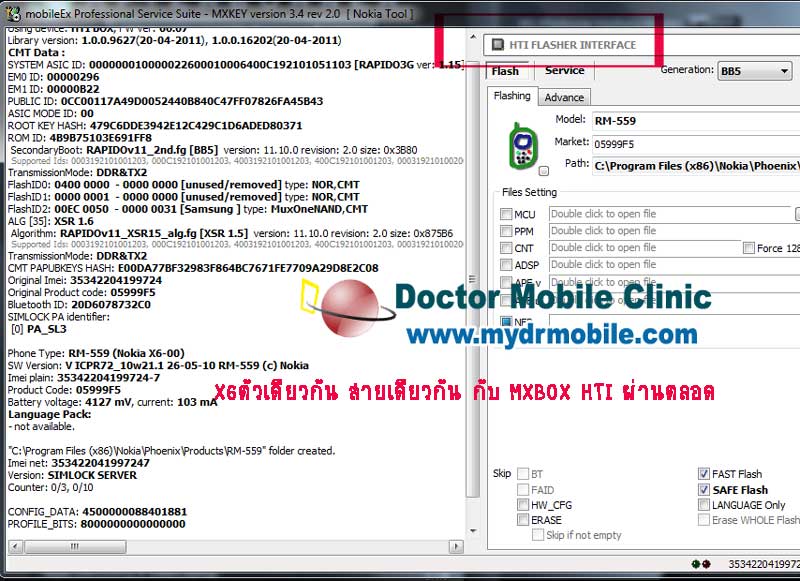Enable the MCU file checkbox
This screenshot has height=581, width=800.
(506, 214)
